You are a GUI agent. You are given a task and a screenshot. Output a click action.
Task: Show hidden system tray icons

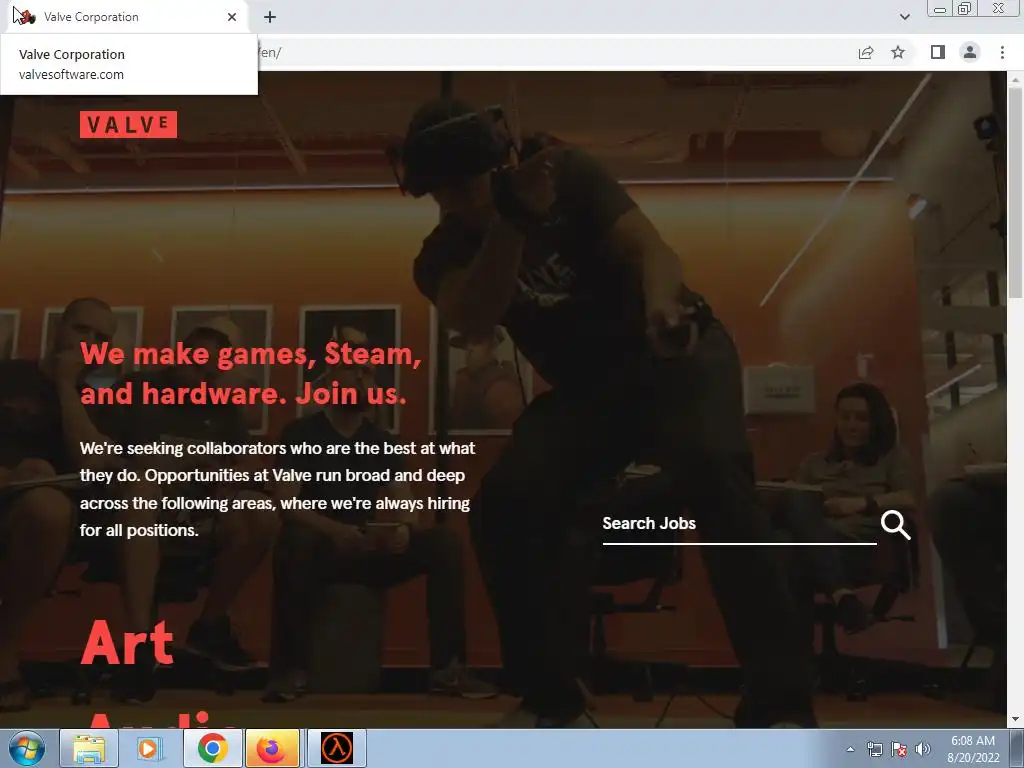[x=850, y=749]
